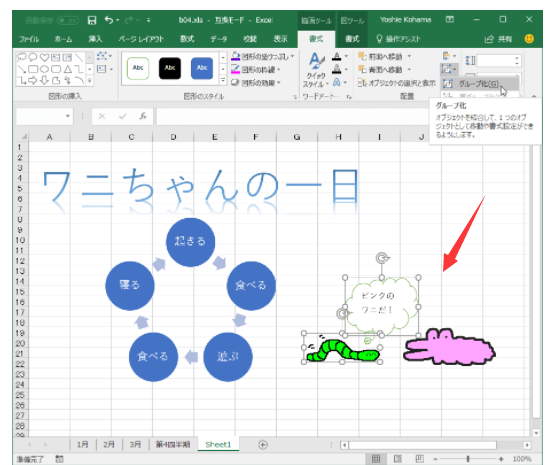Click the Undo arrow icon
Image resolution: width=547 pixels, height=465 pixels.
(x=109, y=20)
